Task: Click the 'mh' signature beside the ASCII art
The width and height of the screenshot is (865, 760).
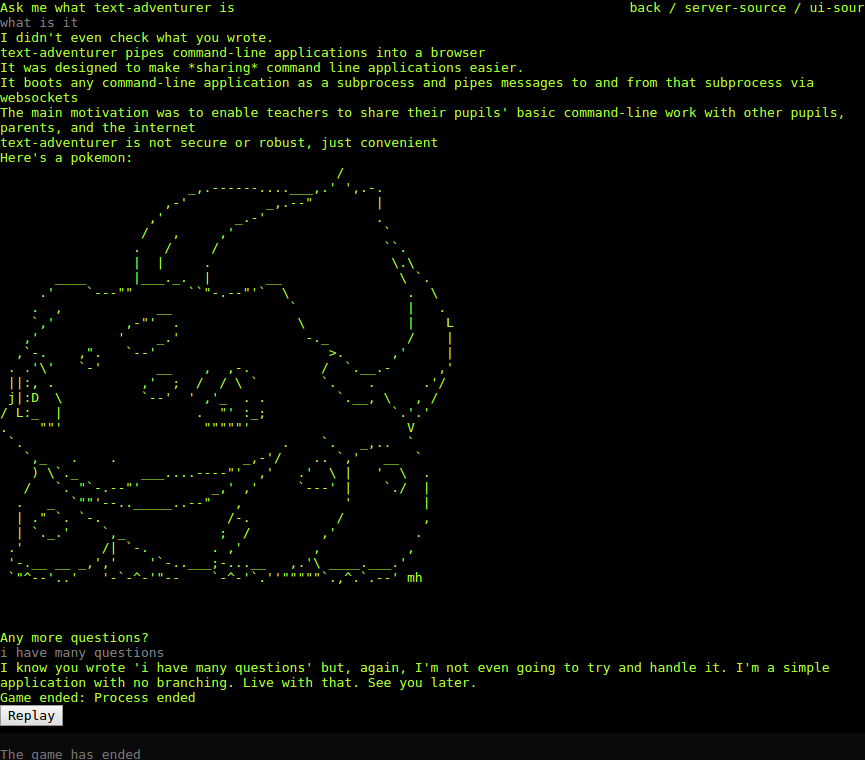Action: [x=414, y=577]
